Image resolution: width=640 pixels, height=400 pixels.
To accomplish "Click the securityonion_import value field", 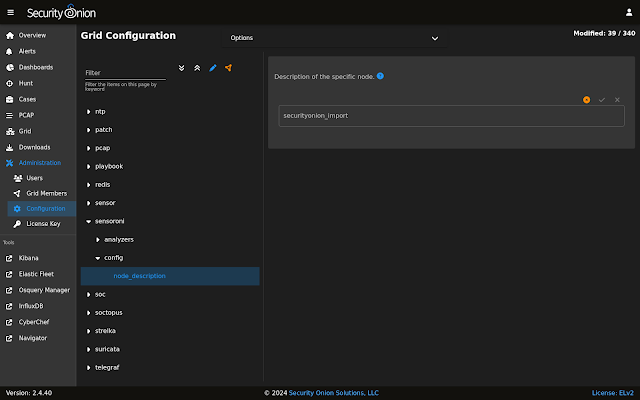I will point(451,116).
